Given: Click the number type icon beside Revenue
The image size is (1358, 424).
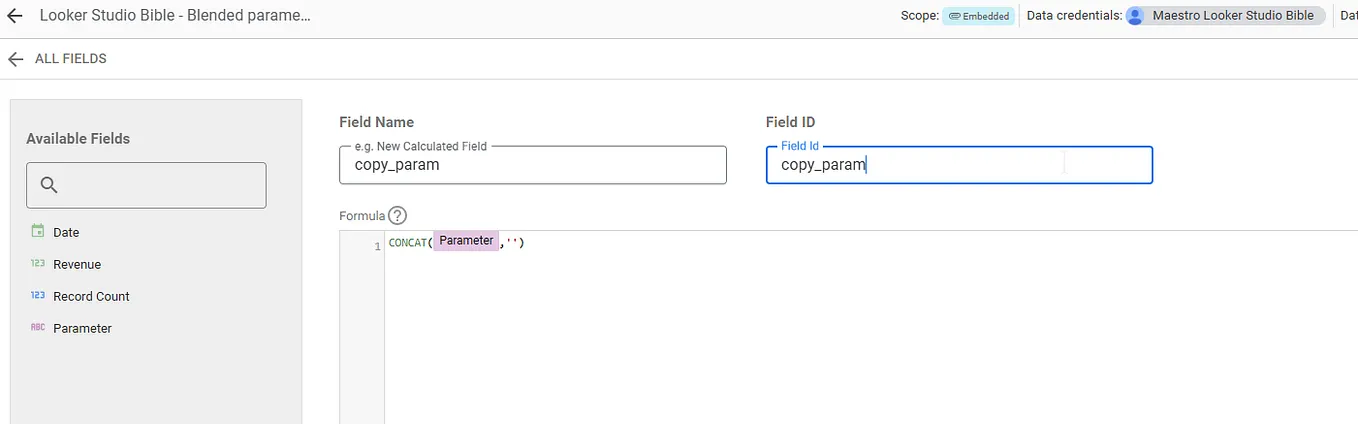Looking at the screenshot, I should pyautogui.click(x=38, y=264).
